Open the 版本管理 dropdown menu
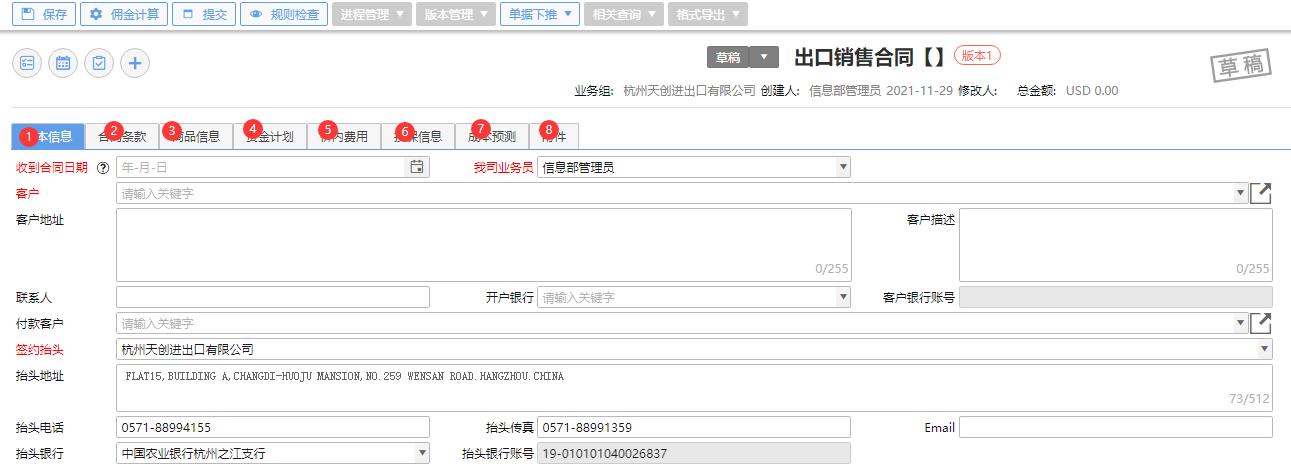The image size is (1291, 476). pyautogui.click(x=455, y=15)
